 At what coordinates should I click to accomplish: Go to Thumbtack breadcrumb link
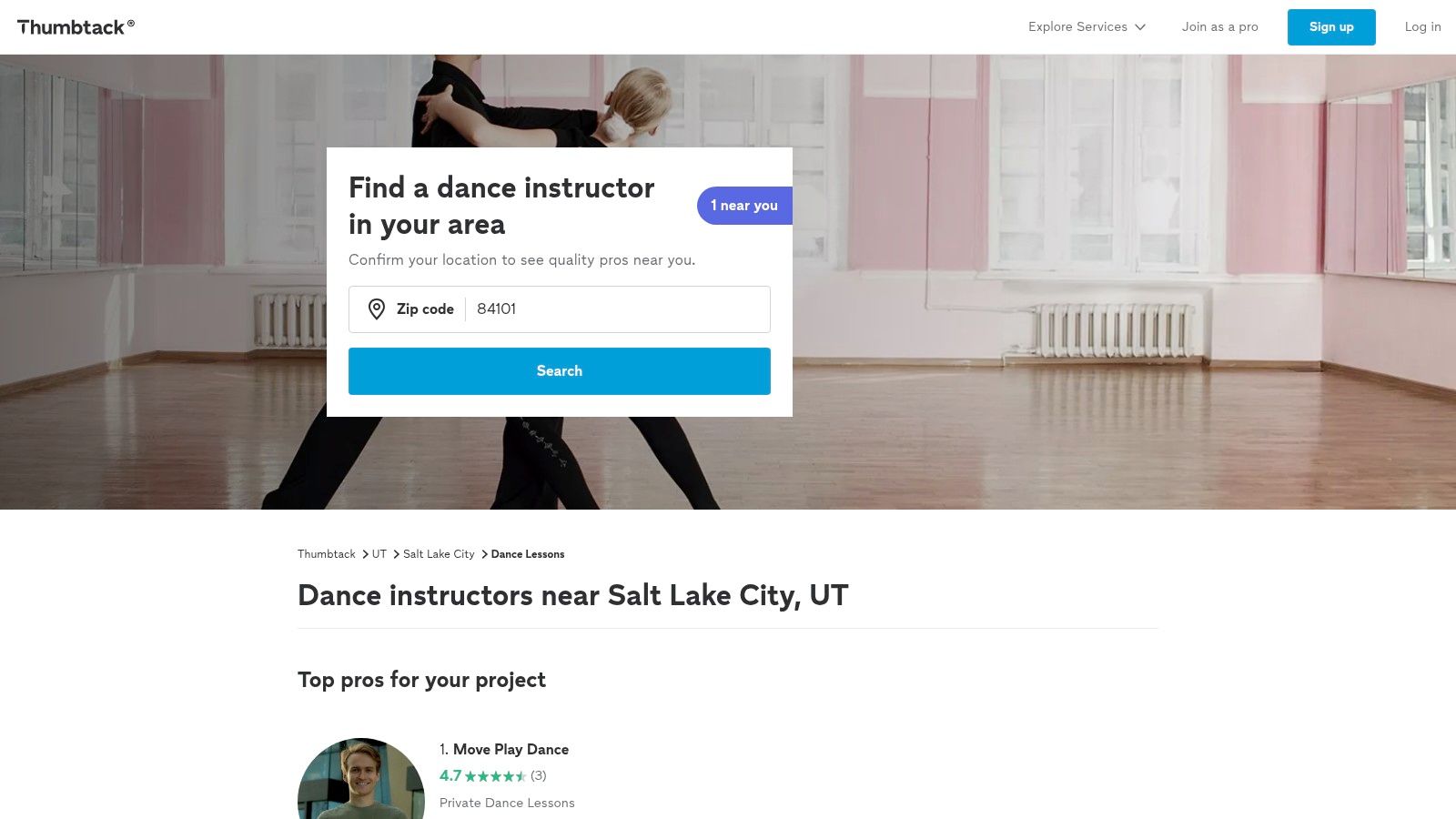pyautogui.click(x=326, y=554)
